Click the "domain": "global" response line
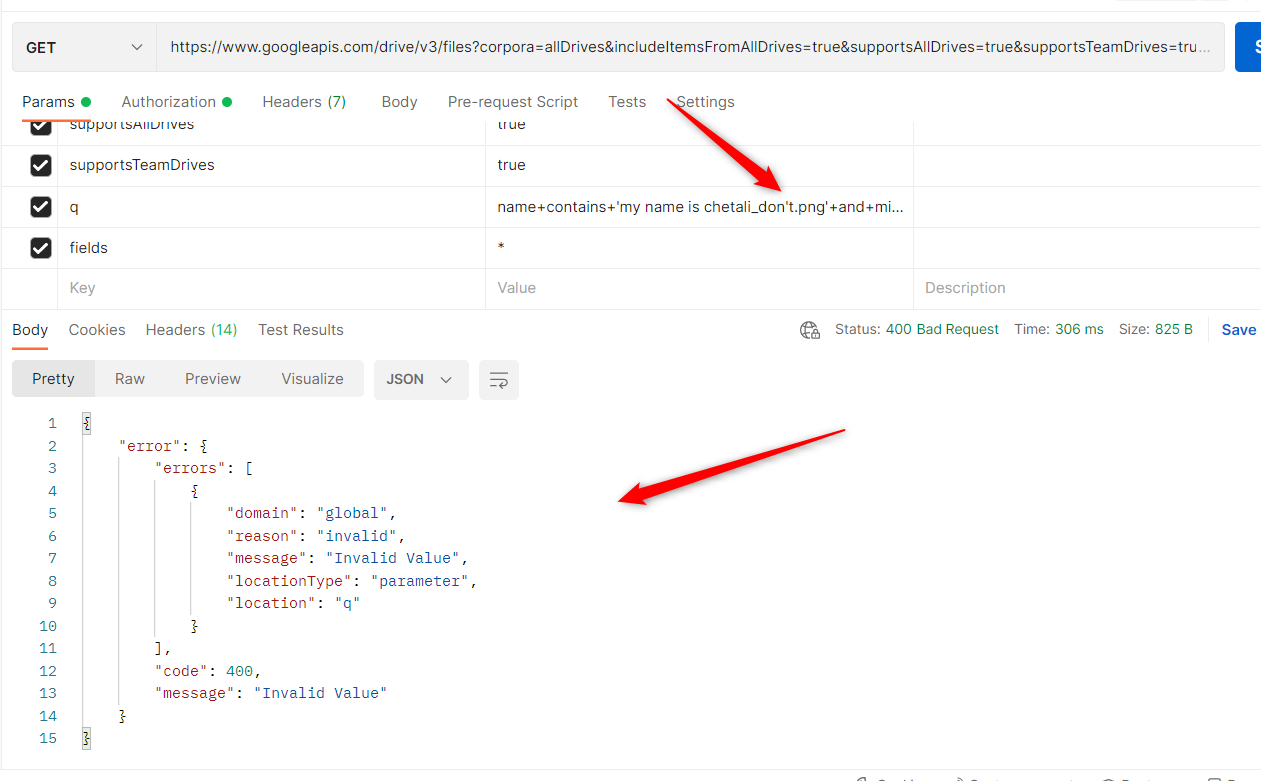This screenshot has height=781, width=1261. coord(312,514)
